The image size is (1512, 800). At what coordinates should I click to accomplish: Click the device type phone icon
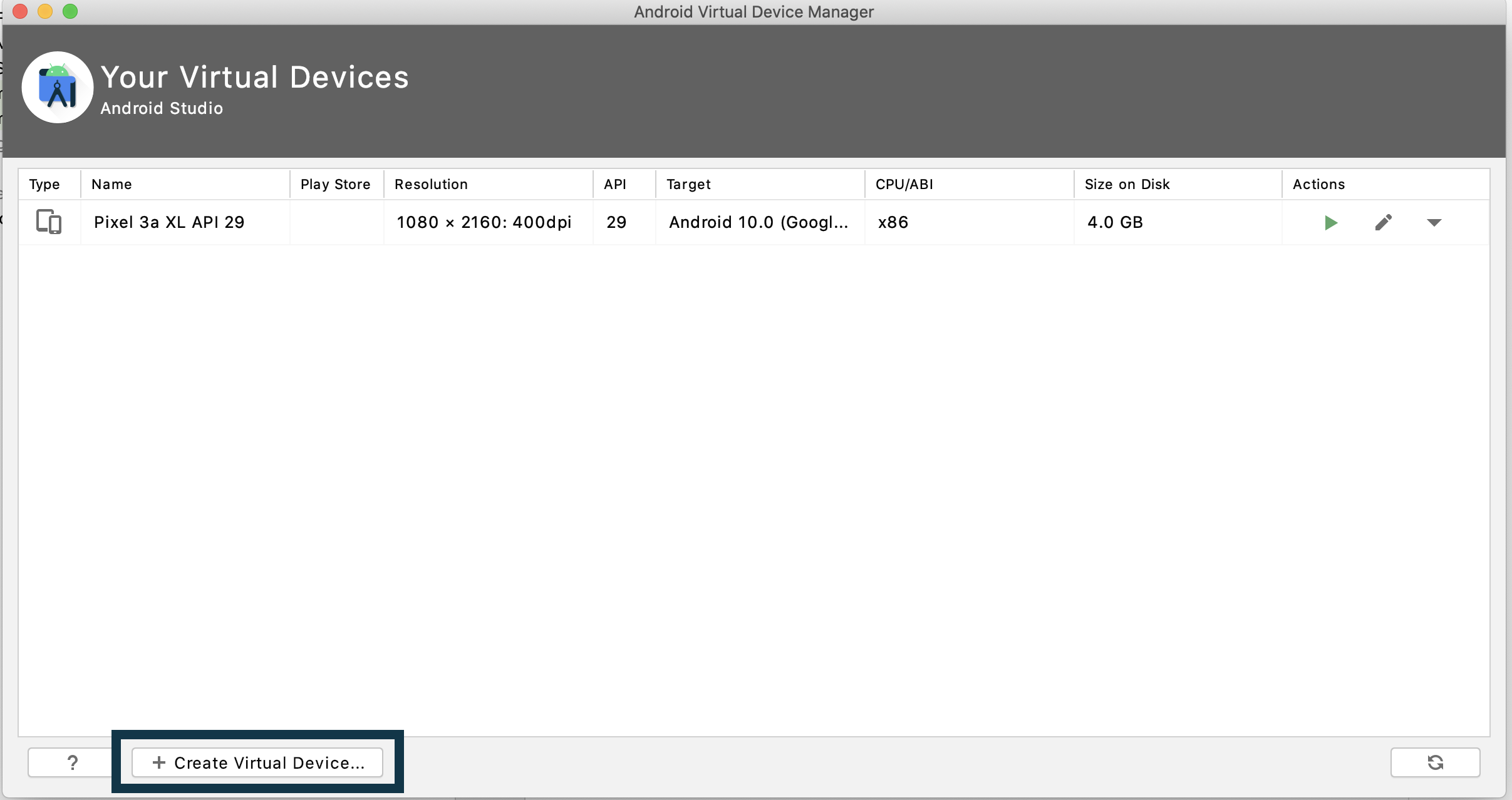click(49, 222)
